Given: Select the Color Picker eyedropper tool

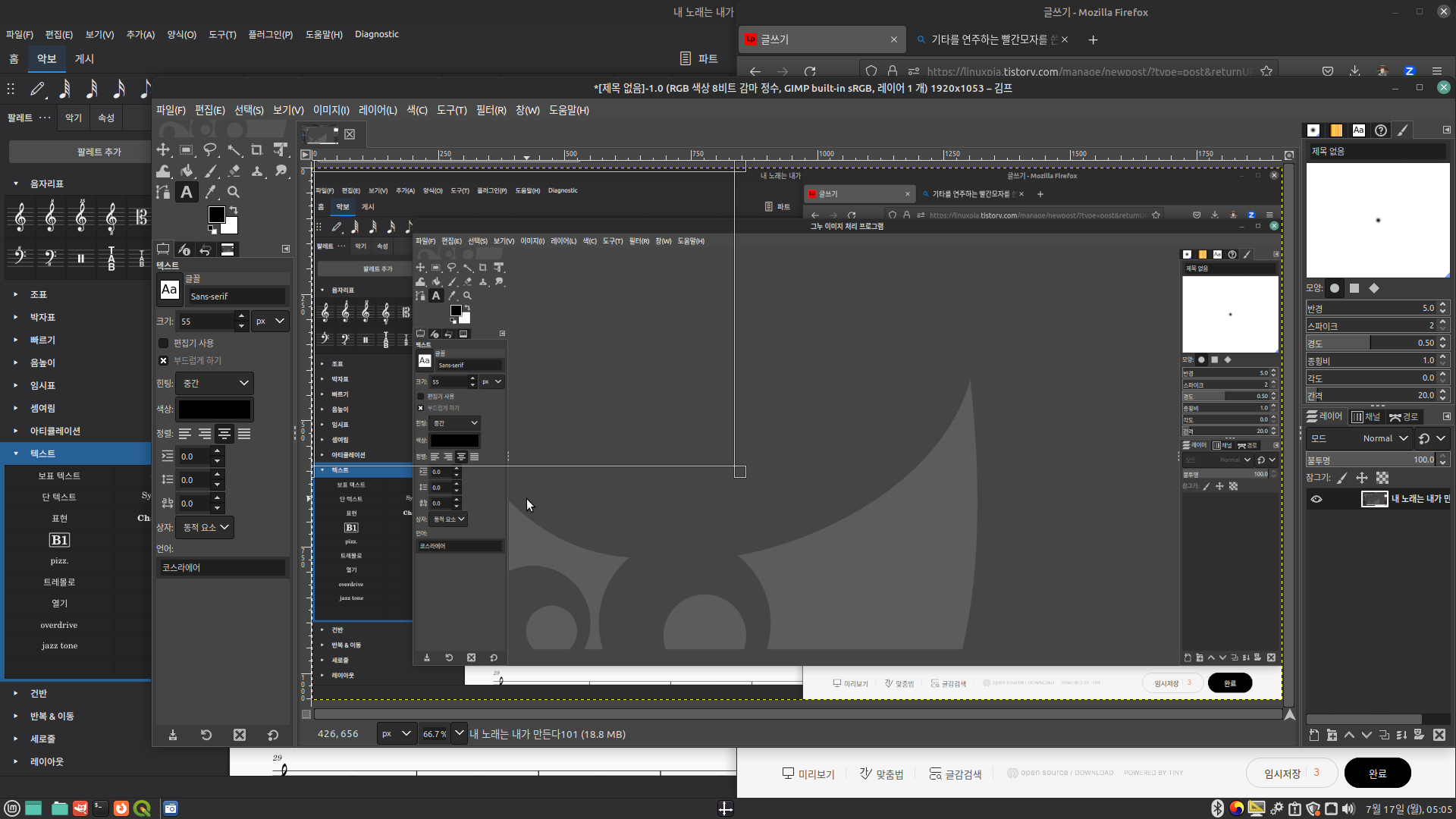Looking at the screenshot, I should [x=210, y=192].
